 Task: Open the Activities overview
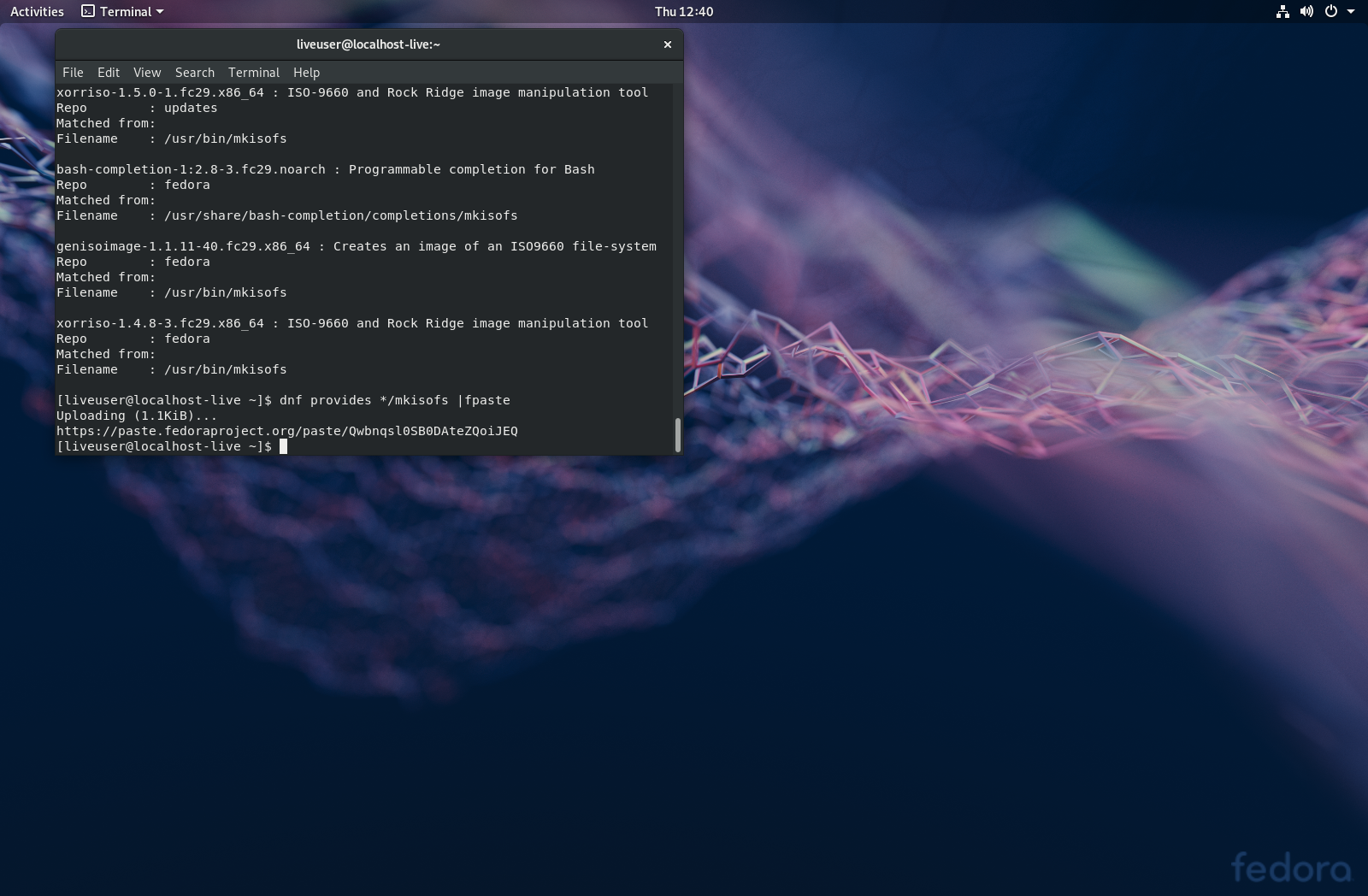click(x=37, y=11)
